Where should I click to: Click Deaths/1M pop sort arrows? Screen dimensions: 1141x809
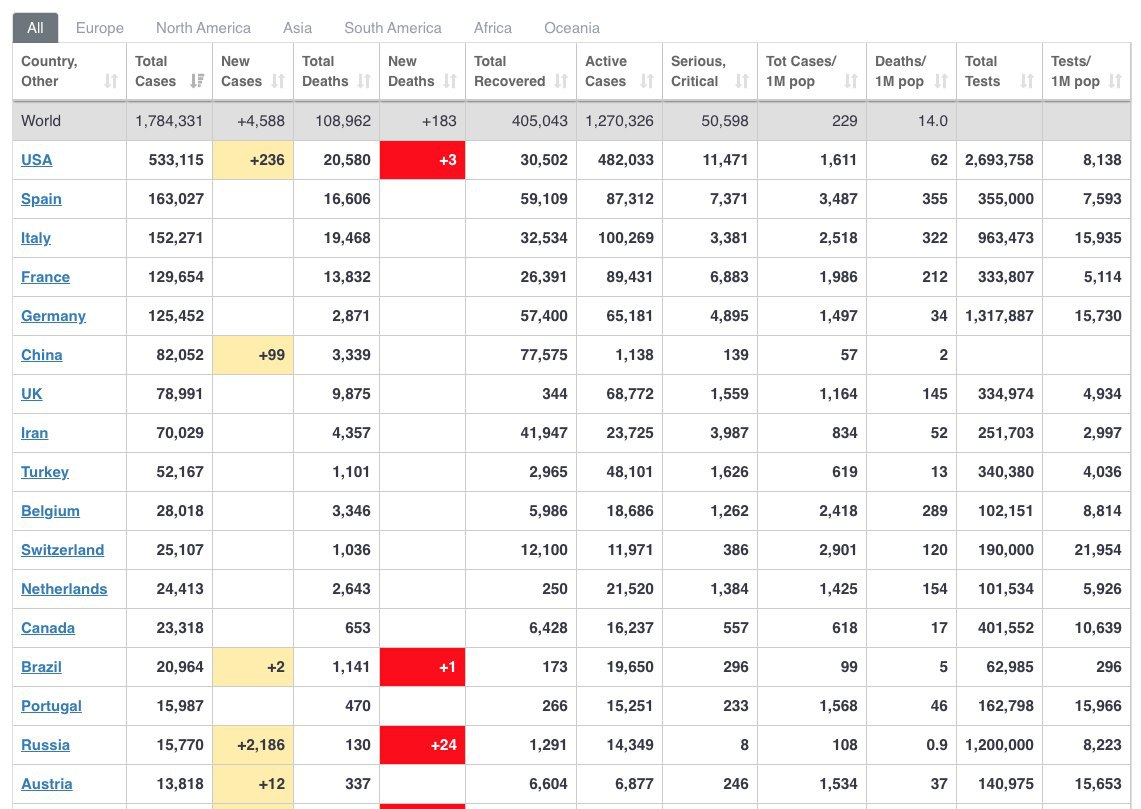pos(941,81)
